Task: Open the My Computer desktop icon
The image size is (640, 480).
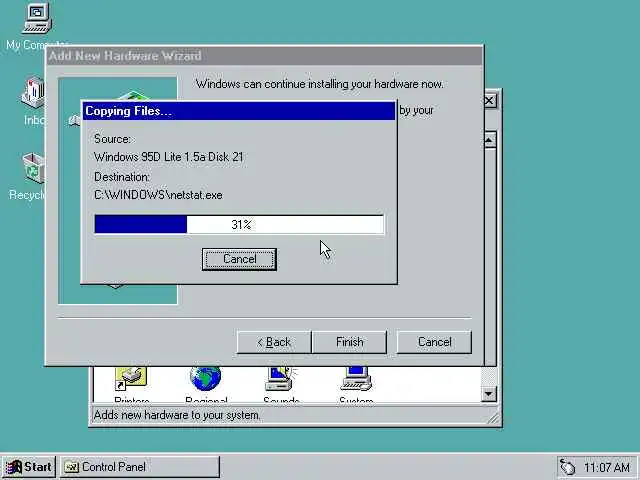Action: (37, 18)
